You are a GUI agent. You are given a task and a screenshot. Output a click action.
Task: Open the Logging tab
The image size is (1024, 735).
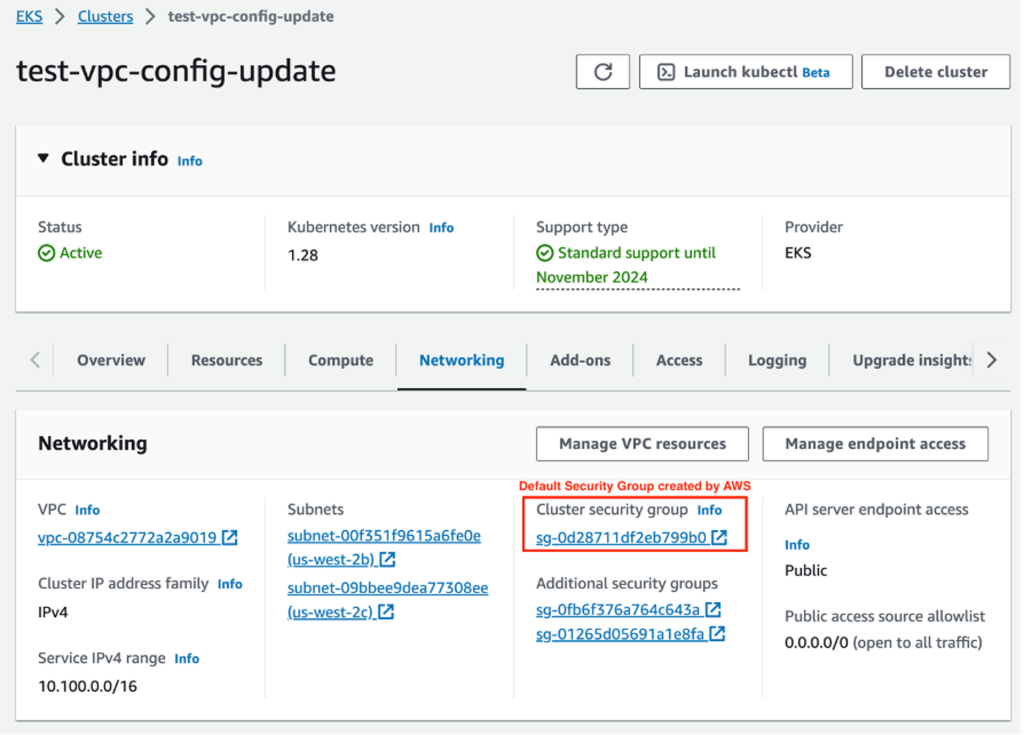[x=777, y=360]
